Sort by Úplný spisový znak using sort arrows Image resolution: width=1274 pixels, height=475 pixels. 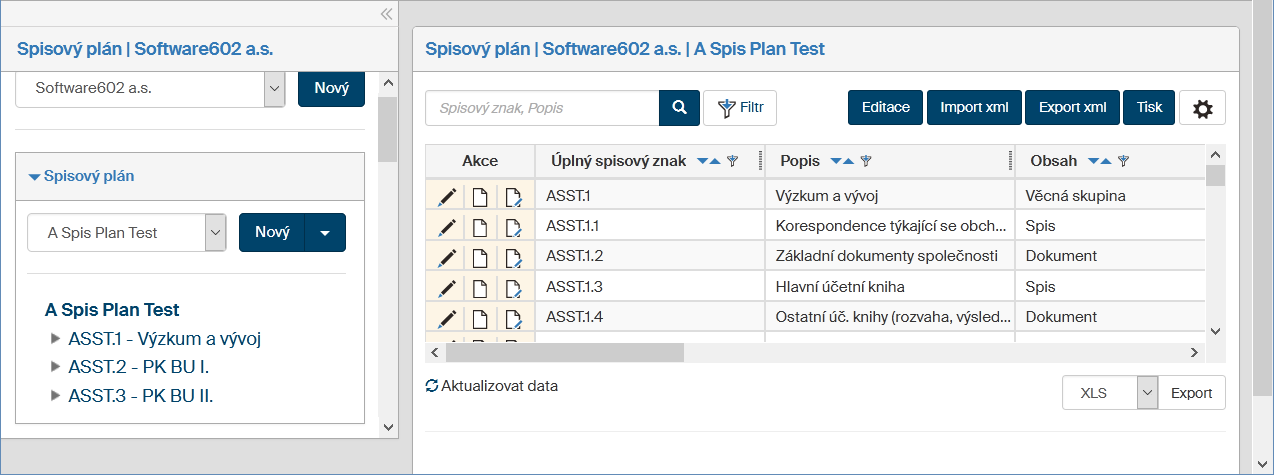pyautogui.click(x=708, y=161)
